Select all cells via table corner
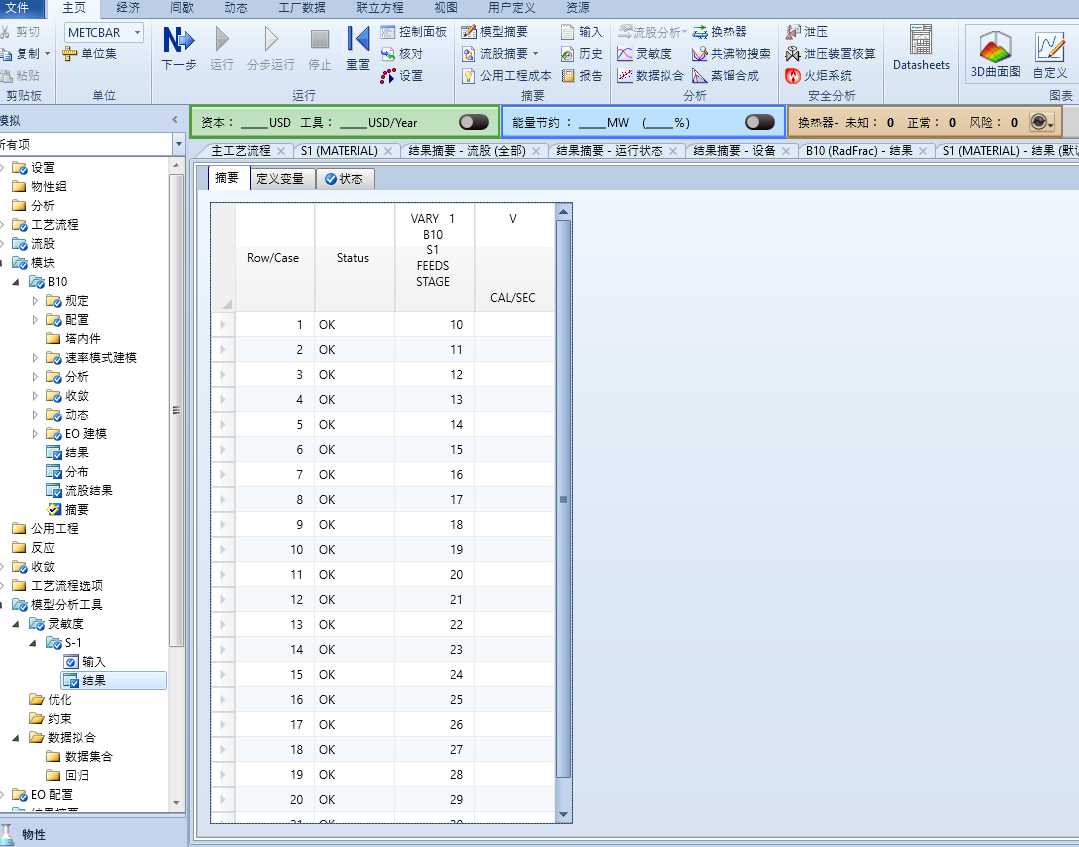The image size is (1079, 847). [x=223, y=257]
